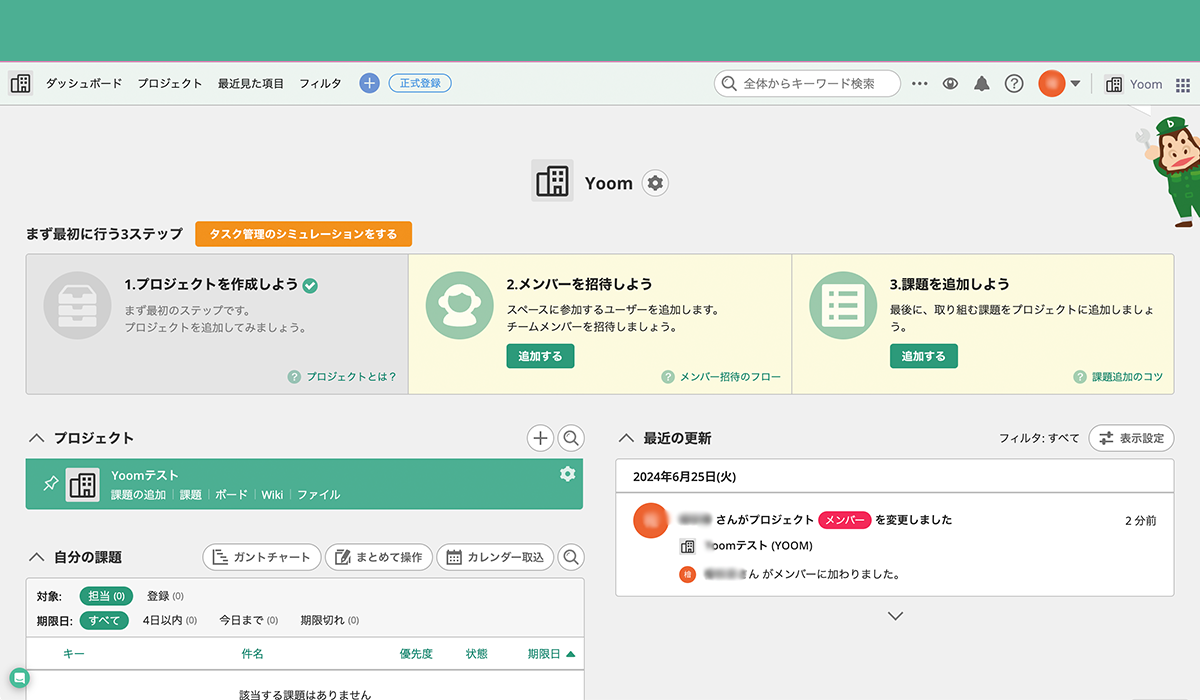Select the 担当 filter
The width and height of the screenshot is (1200, 700).
pyautogui.click(x=105, y=596)
